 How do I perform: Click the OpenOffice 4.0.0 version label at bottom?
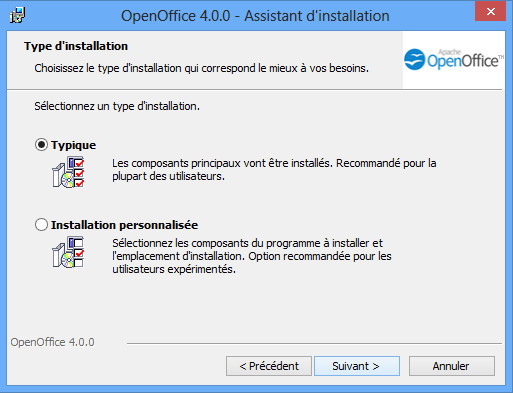click(x=52, y=342)
